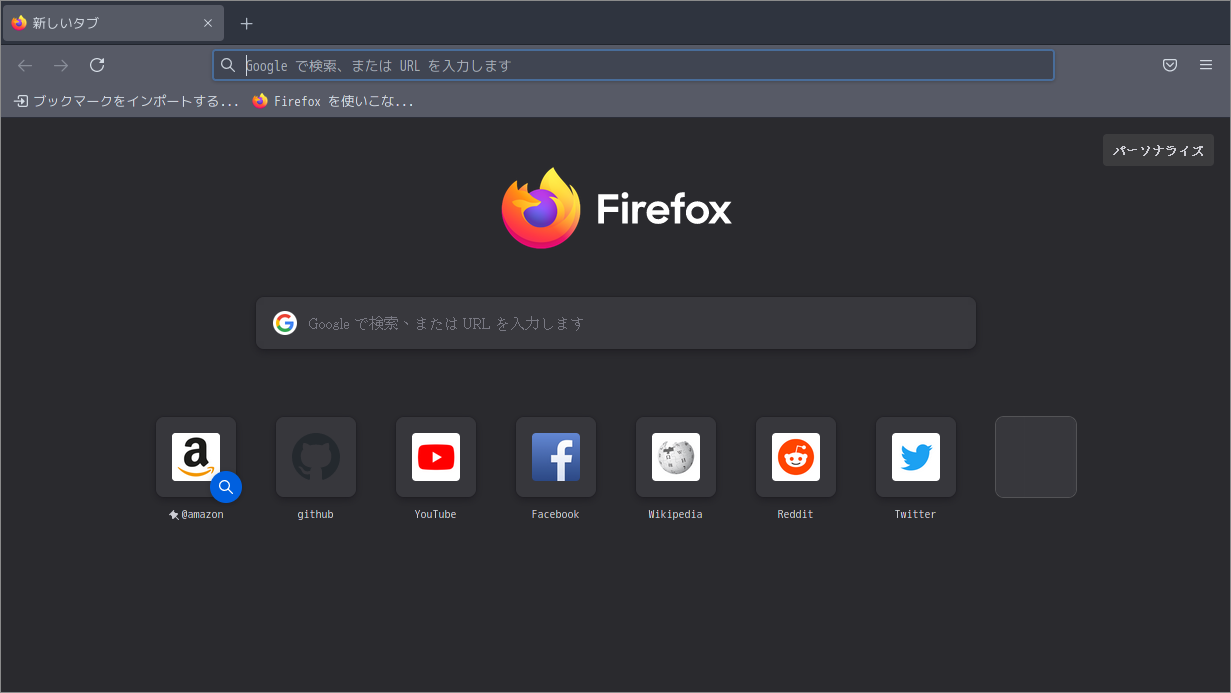Click the Firefox wordmark text
This screenshot has height=693, width=1231.
664,209
